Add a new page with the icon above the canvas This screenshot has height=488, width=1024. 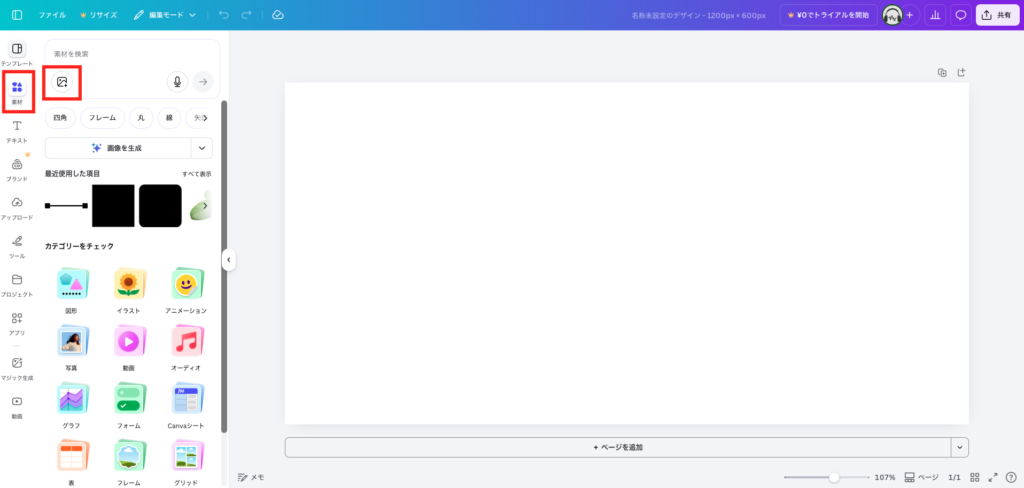coord(961,73)
